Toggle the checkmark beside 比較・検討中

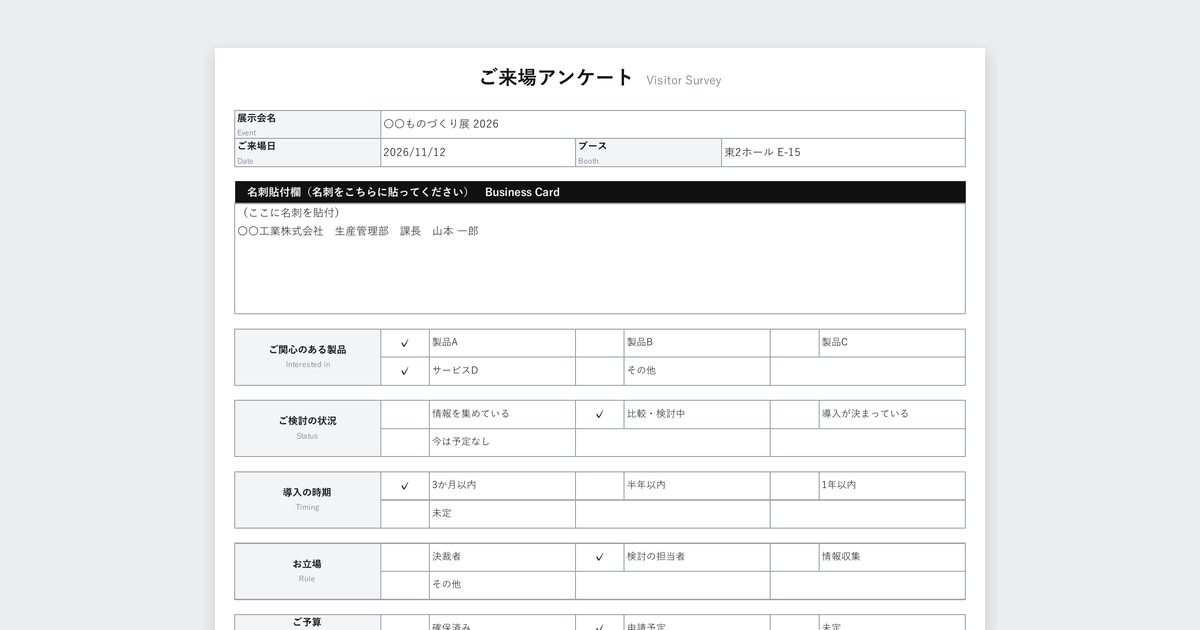pyautogui.click(x=599, y=414)
